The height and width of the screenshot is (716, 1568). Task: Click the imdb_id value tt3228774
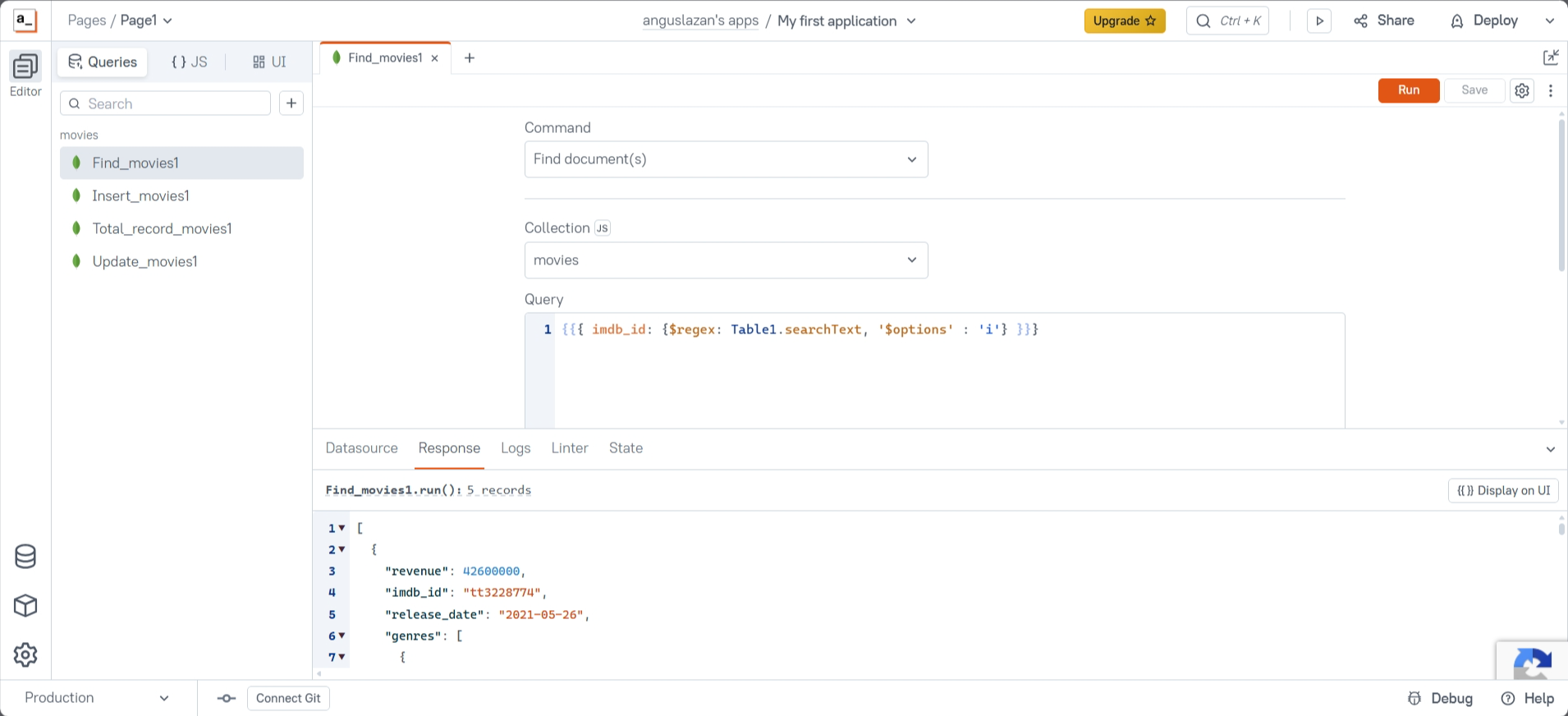click(x=502, y=593)
